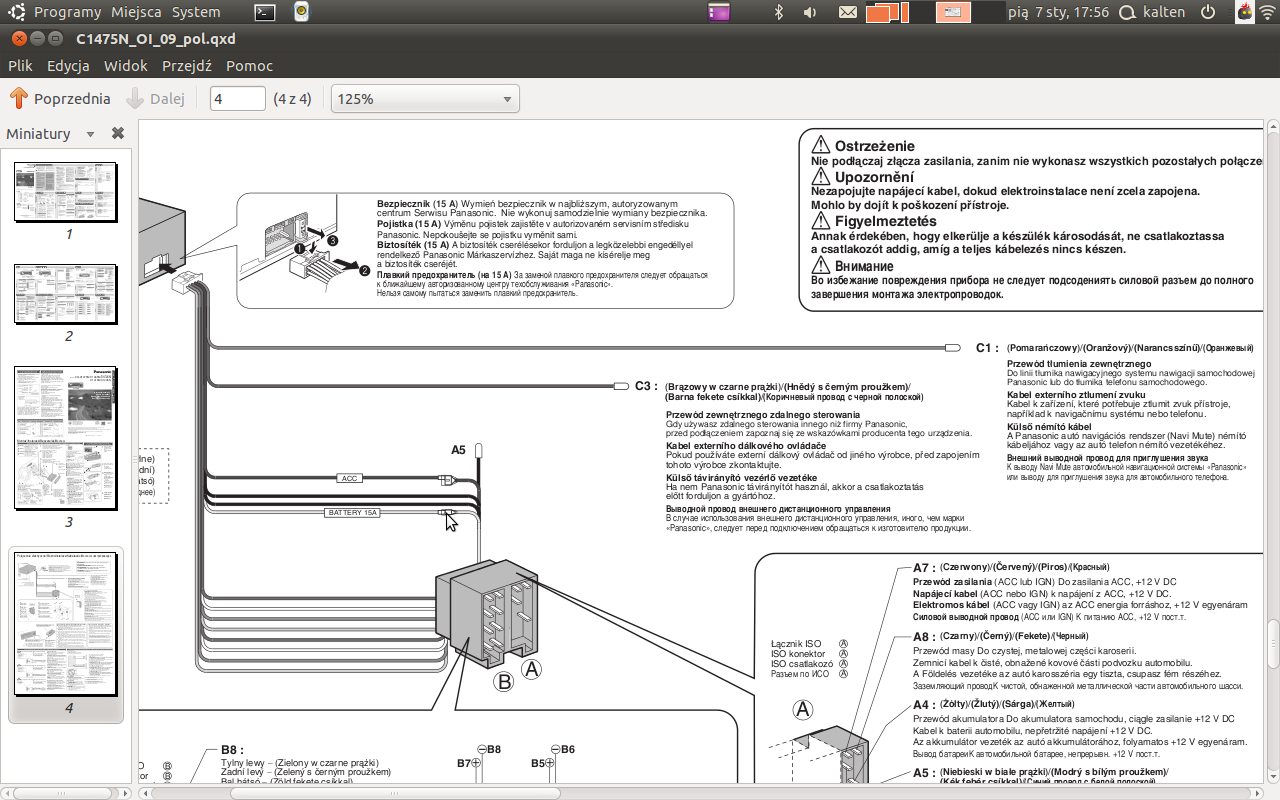Image resolution: width=1280 pixels, height=800 pixels.
Task: Open the Pomoc menu
Action: (249, 66)
